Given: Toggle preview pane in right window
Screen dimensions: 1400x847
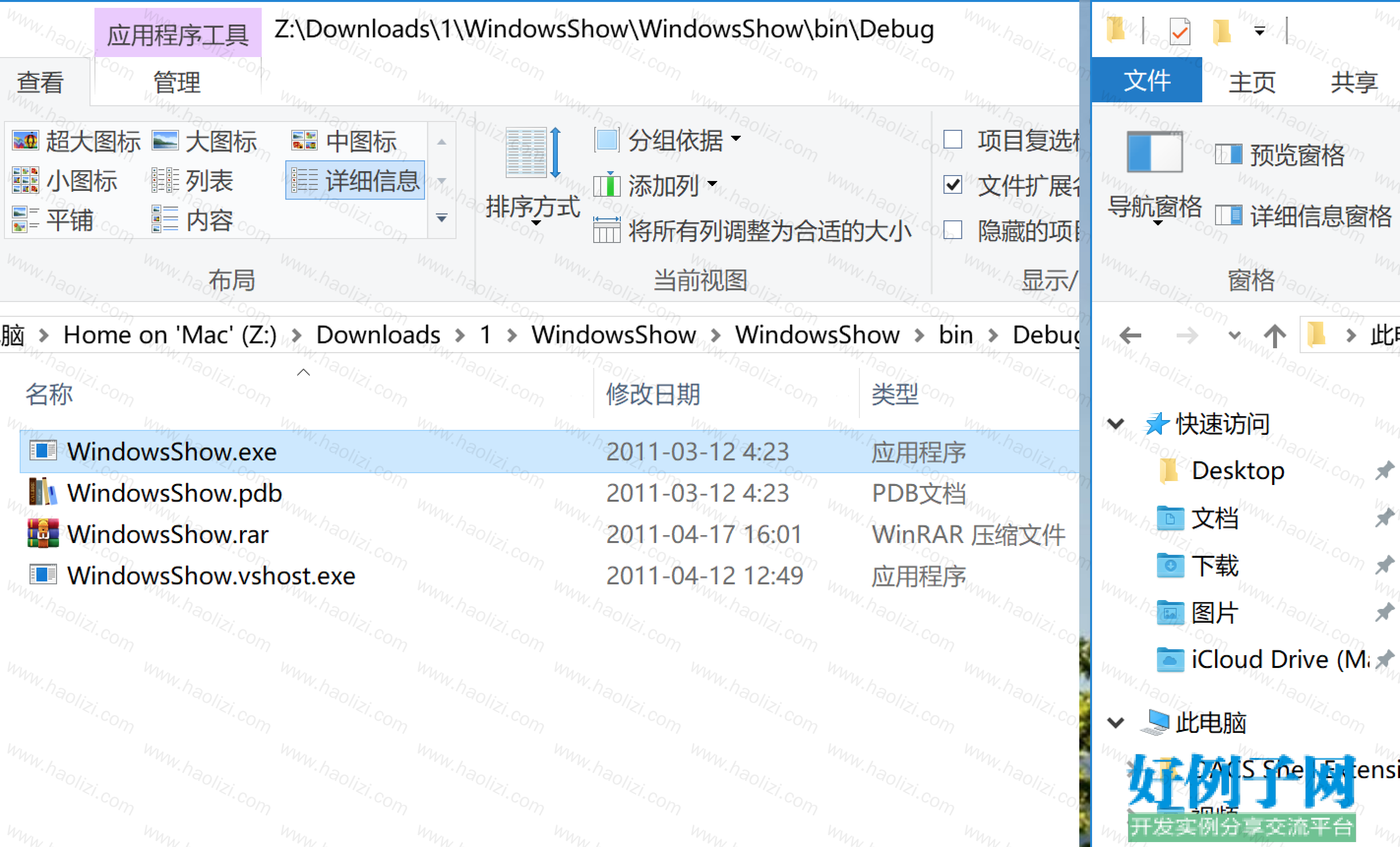Looking at the screenshot, I should point(1279,154).
